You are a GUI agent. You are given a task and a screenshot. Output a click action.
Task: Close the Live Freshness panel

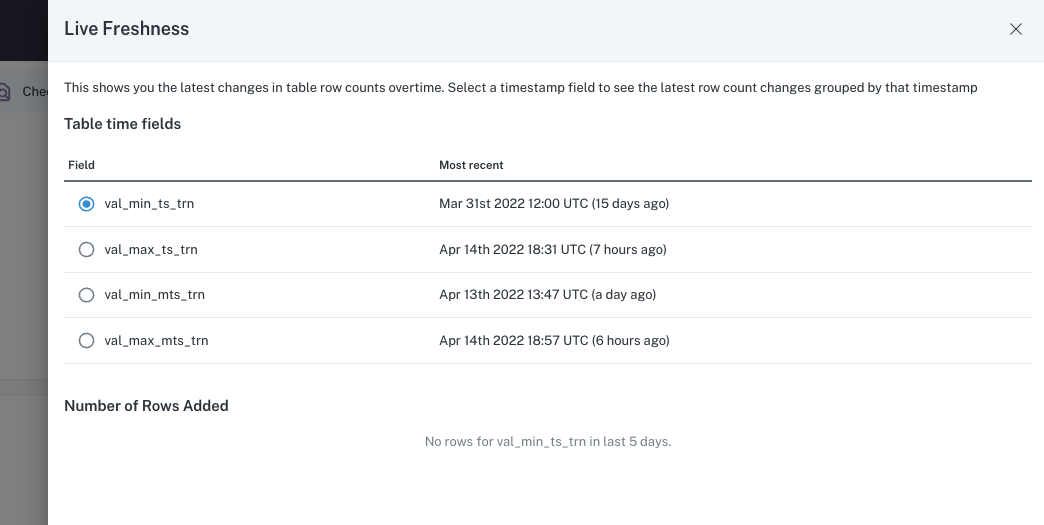(1015, 29)
